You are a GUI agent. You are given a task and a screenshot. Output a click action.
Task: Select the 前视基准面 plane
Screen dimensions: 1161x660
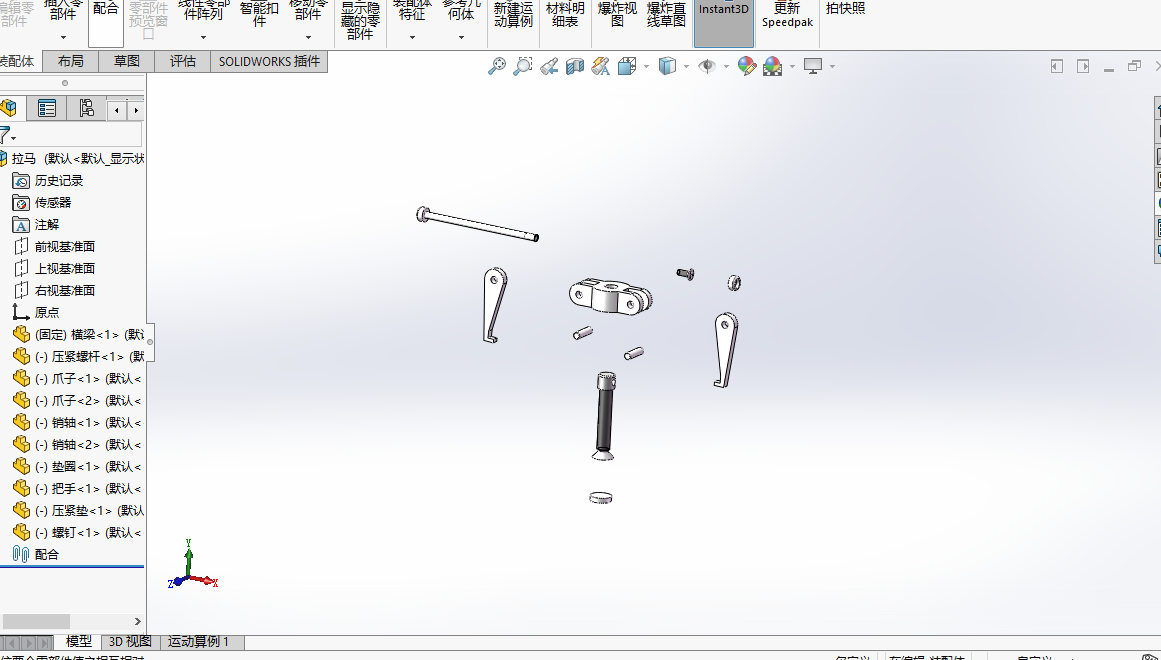tap(64, 247)
